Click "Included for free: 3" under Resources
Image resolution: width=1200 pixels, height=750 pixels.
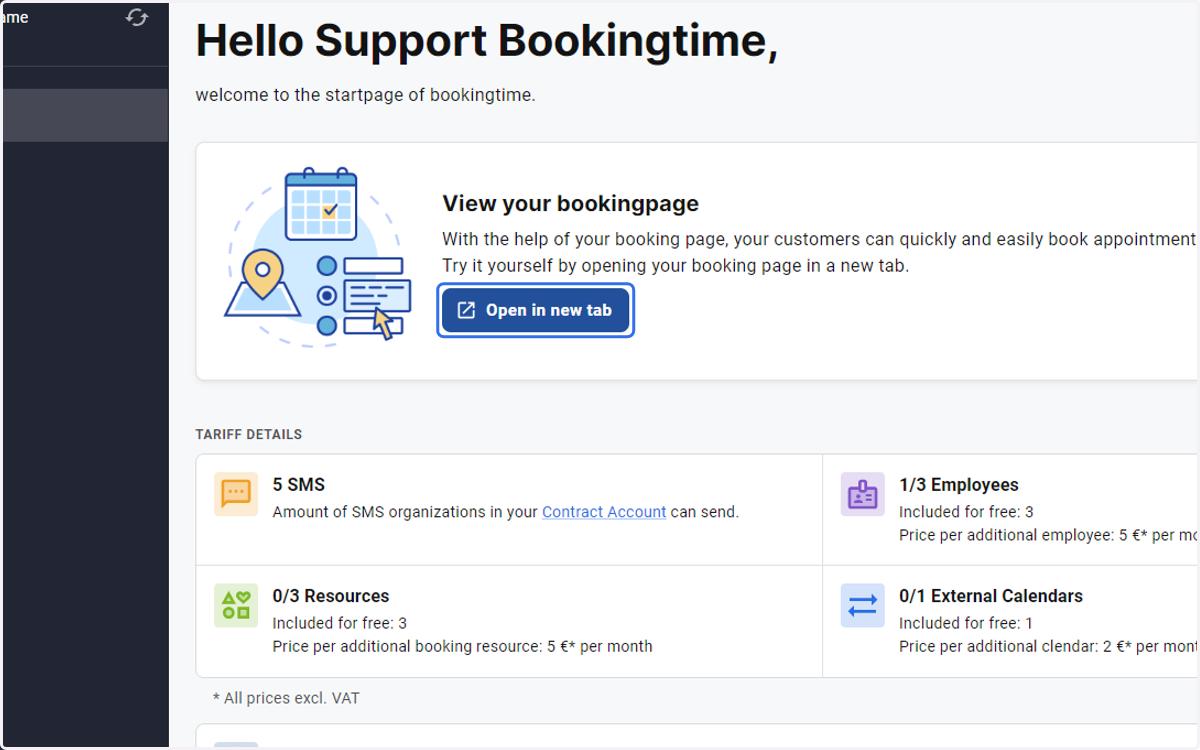coord(340,623)
